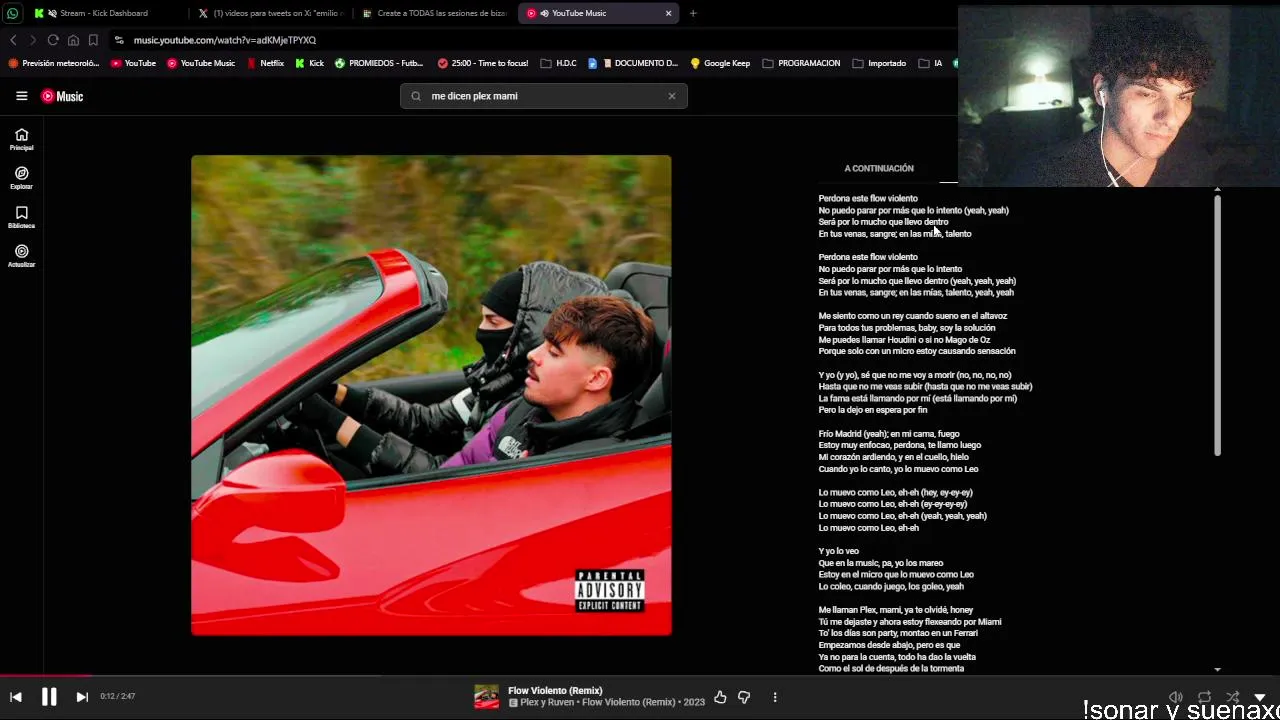Viewport: 1280px width, 720px height.
Task: Open the 'YouTube' bookmark
Action: (x=133, y=63)
